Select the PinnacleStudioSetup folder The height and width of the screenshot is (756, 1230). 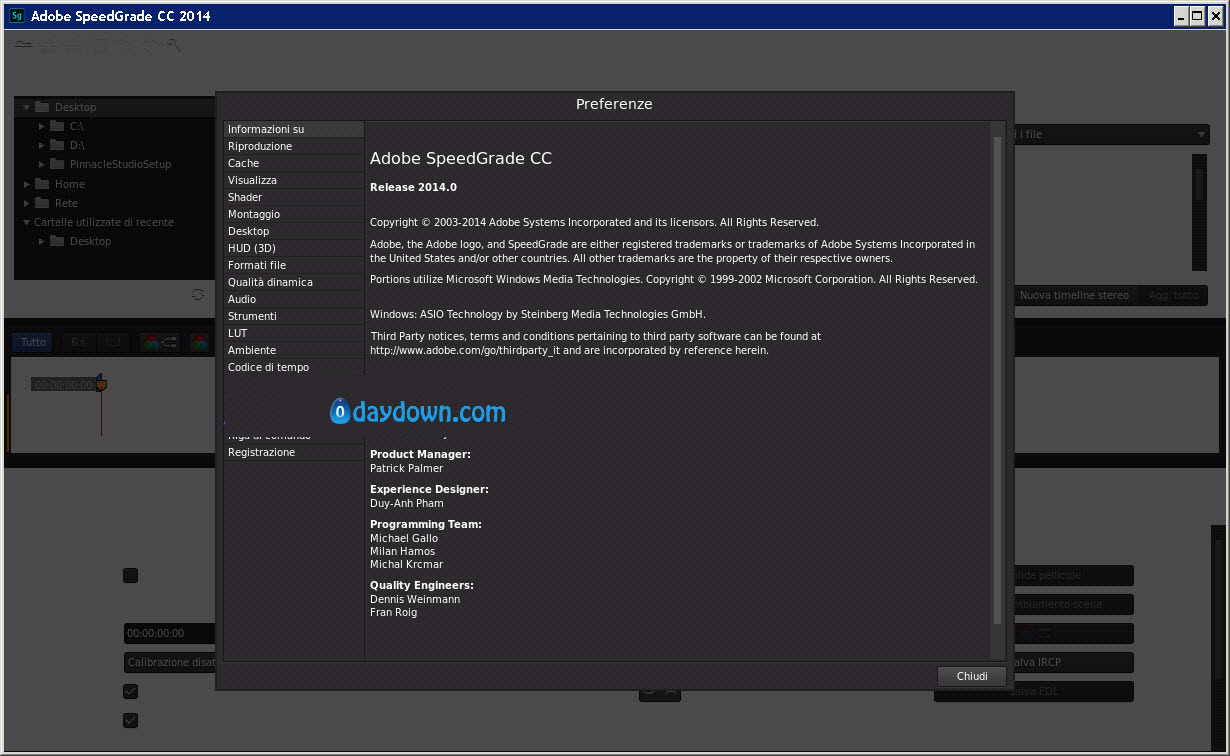pos(120,164)
